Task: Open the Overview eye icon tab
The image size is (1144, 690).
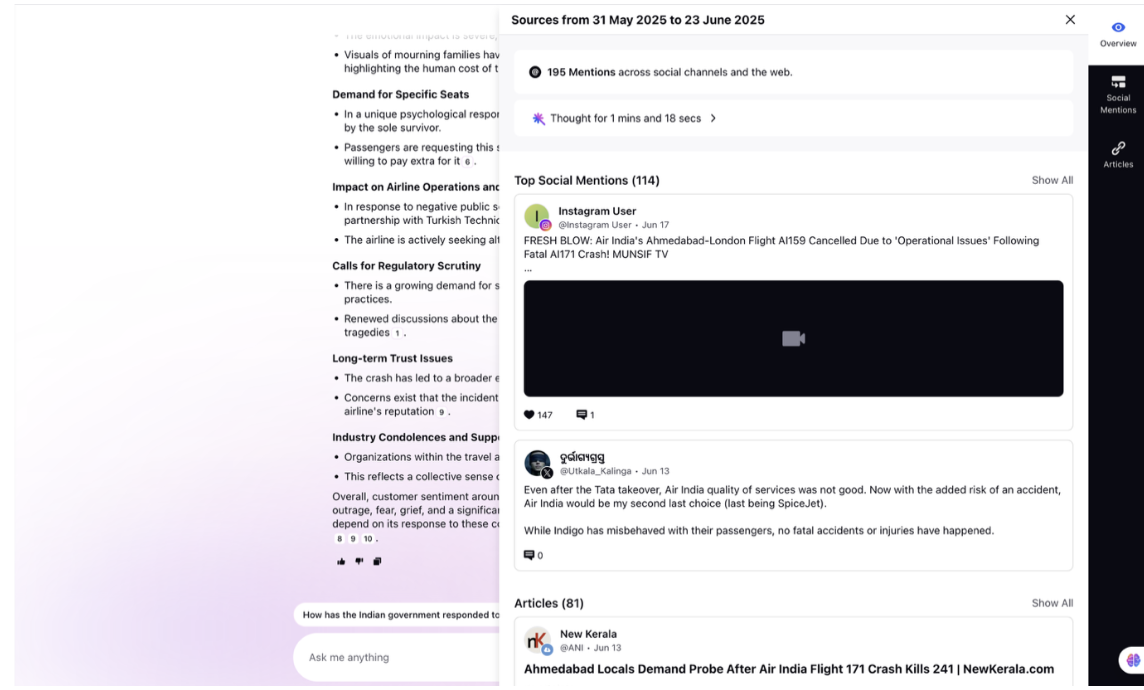Action: (x=1118, y=34)
